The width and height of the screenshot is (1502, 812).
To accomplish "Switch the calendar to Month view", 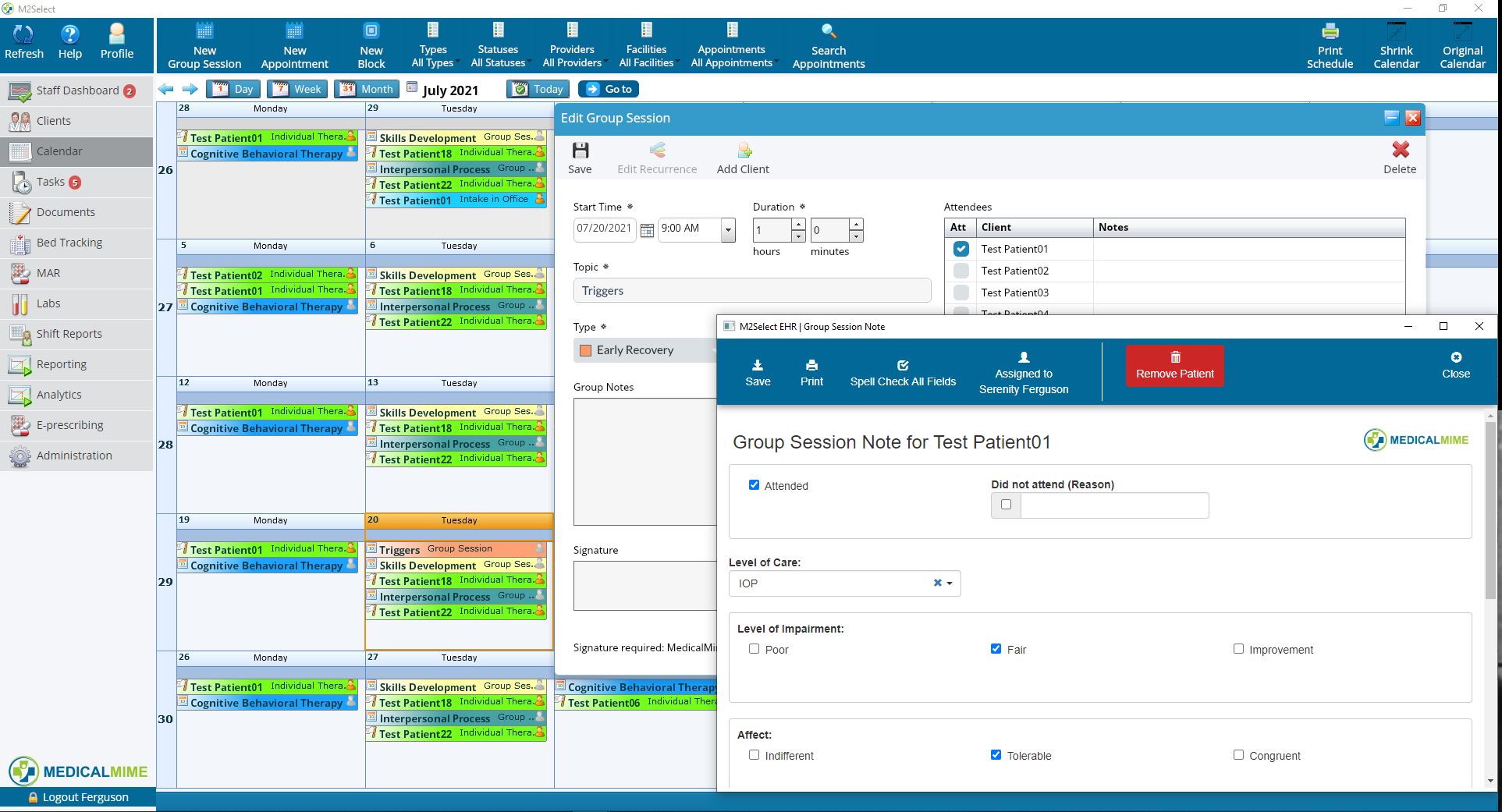I will tap(366, 88).
